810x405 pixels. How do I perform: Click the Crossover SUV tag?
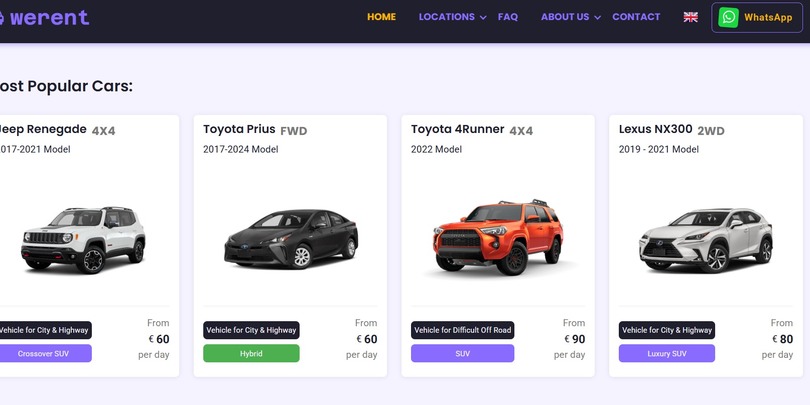point(45,353)
